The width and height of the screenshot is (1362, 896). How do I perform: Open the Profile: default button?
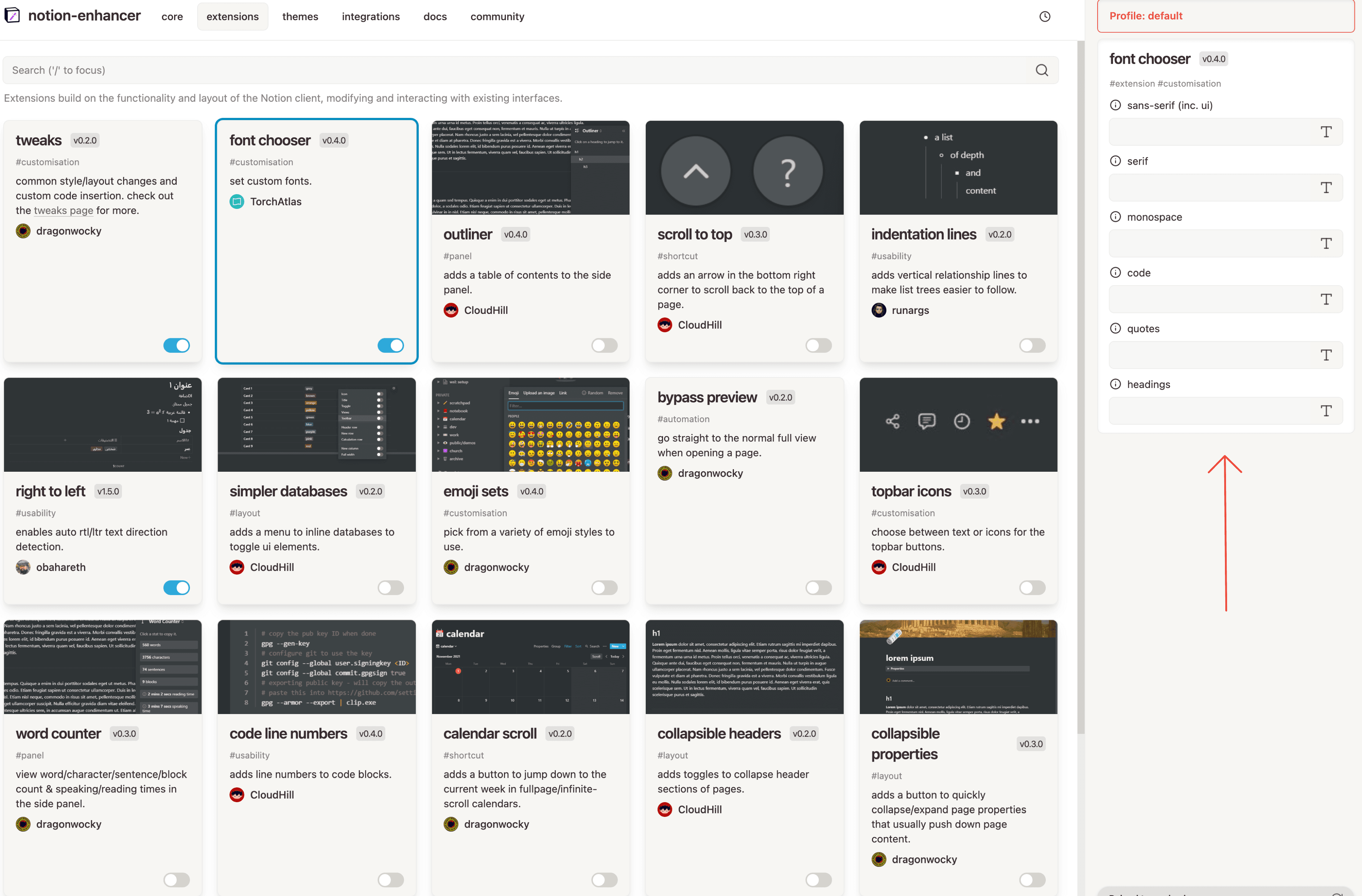pyautogui.click(x=1226, y=16)
